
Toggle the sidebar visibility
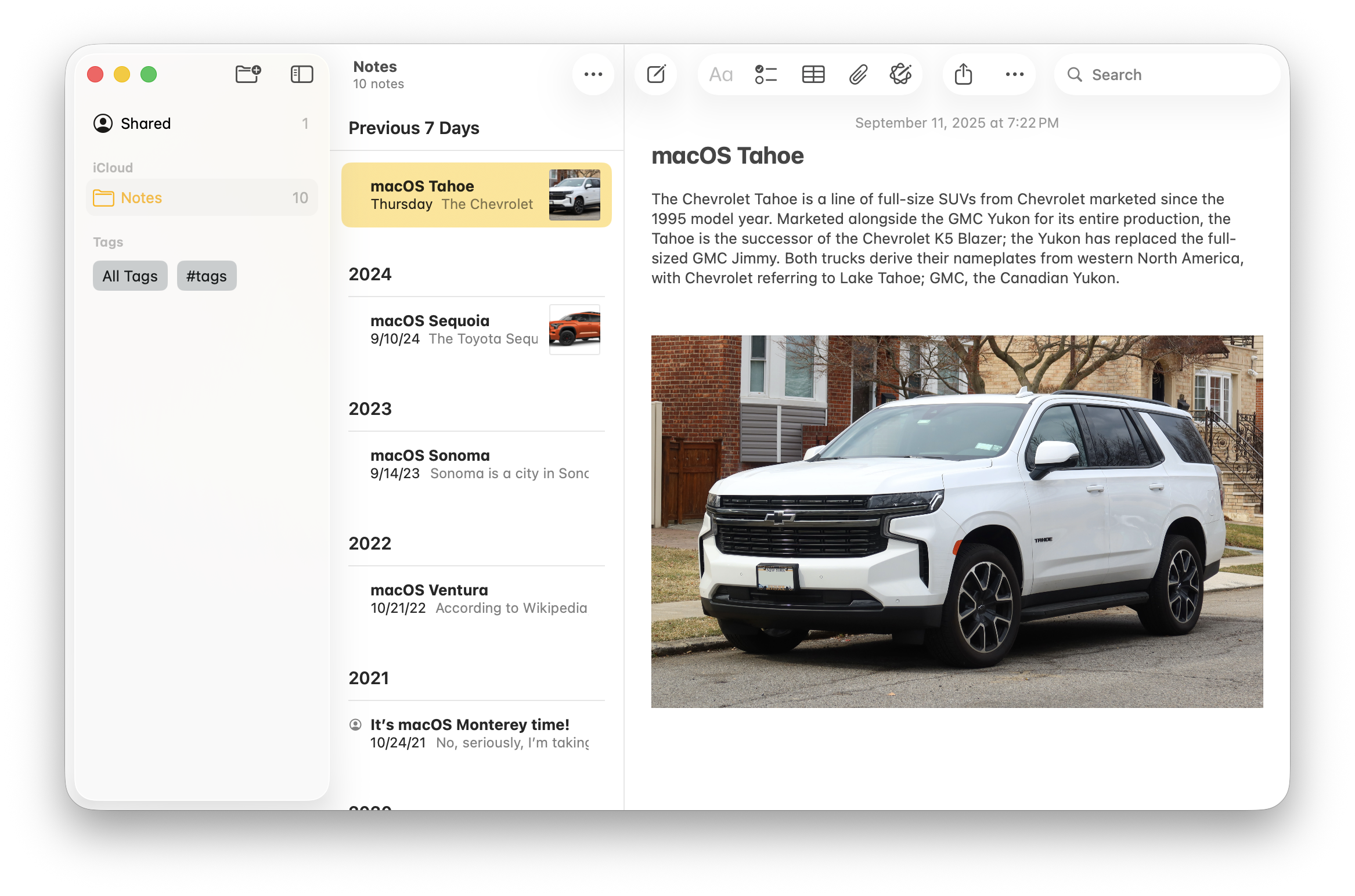tap(301, 74)
